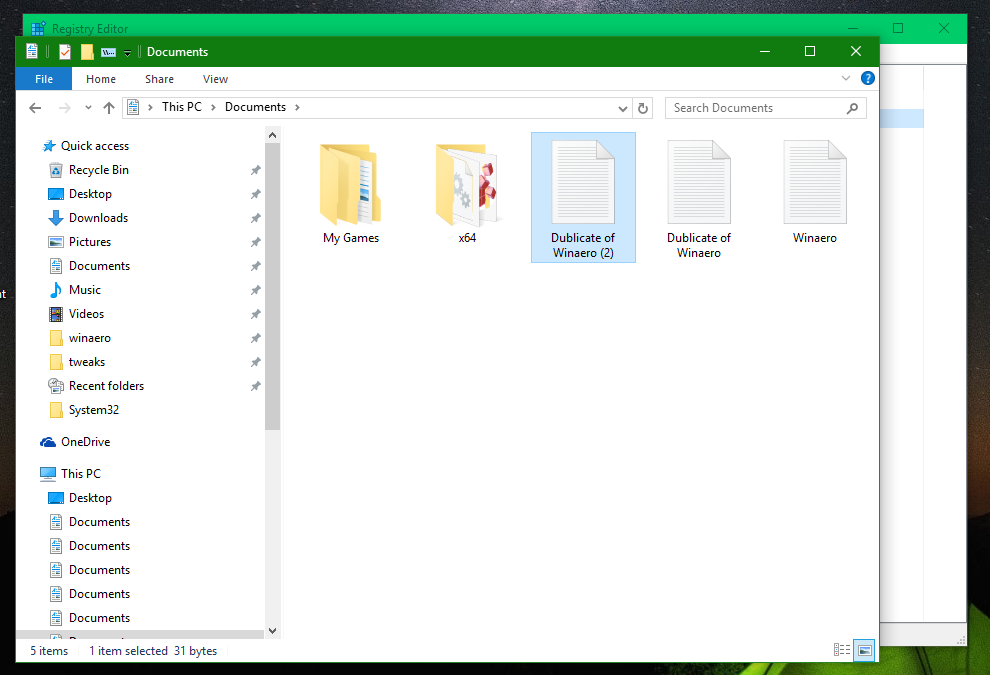Open the Share tab
Image resolution: width=990 pixels, height=675 pixels.
[159, 78]
